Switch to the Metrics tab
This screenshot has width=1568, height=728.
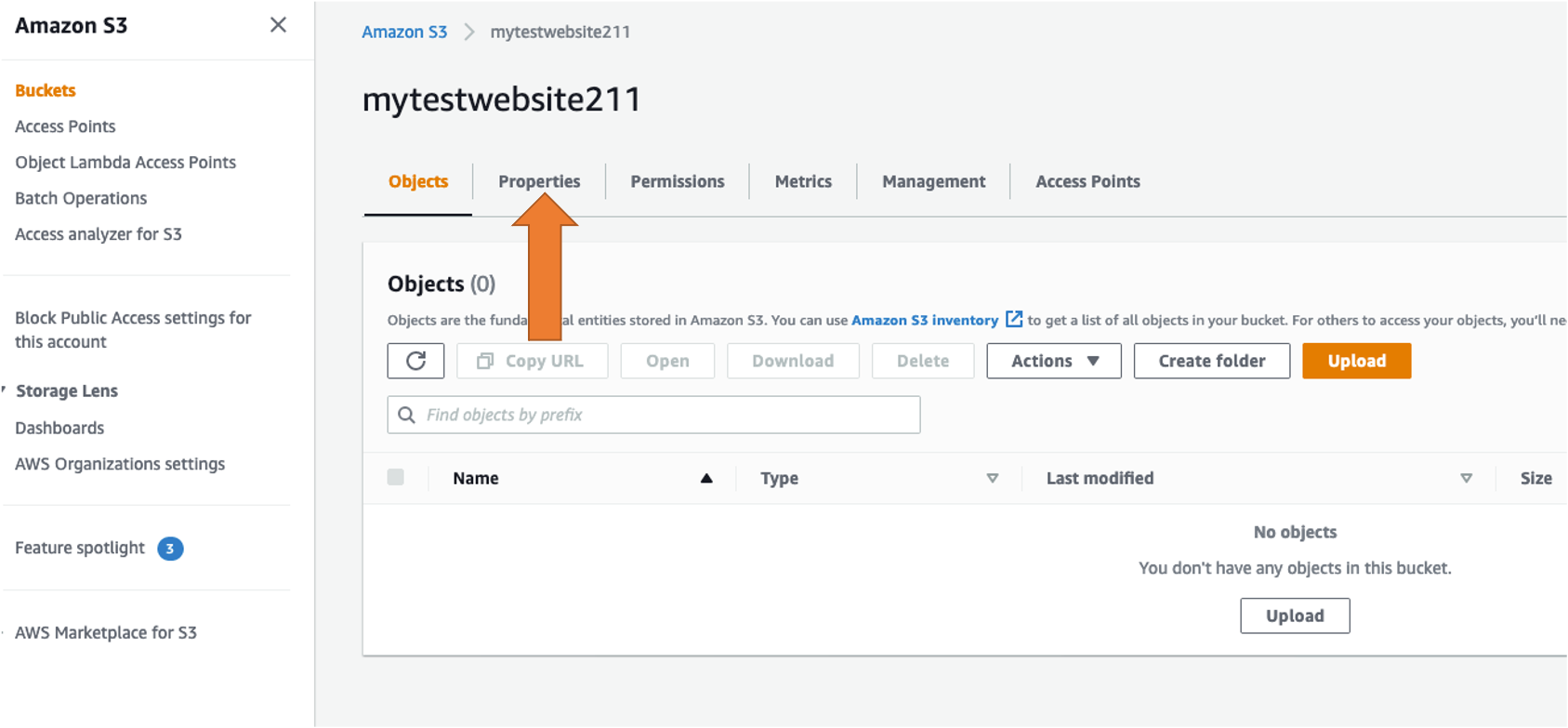[x=803, y=181]
